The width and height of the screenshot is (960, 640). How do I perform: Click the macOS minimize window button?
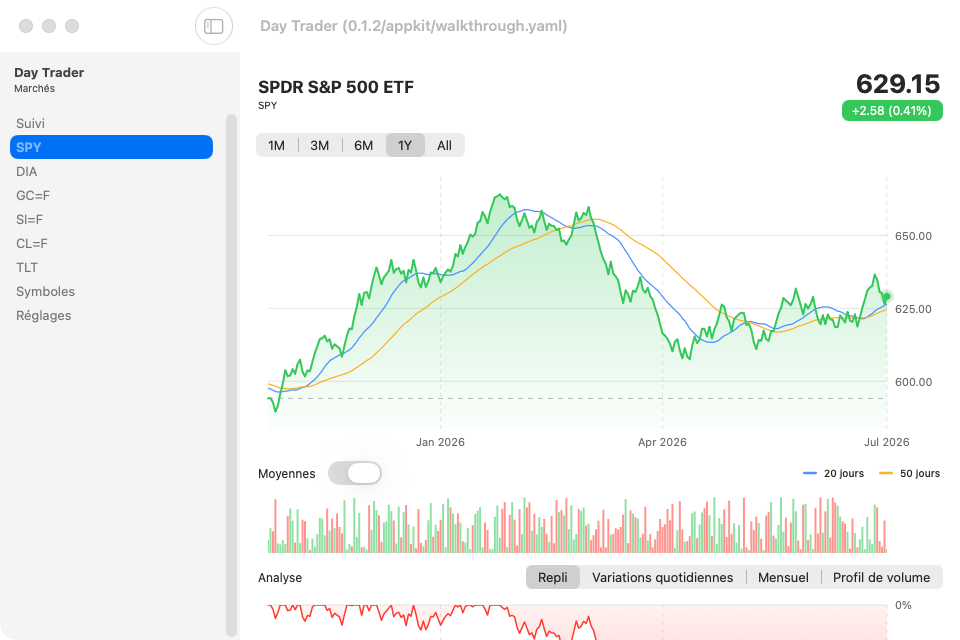pos(49,26)
